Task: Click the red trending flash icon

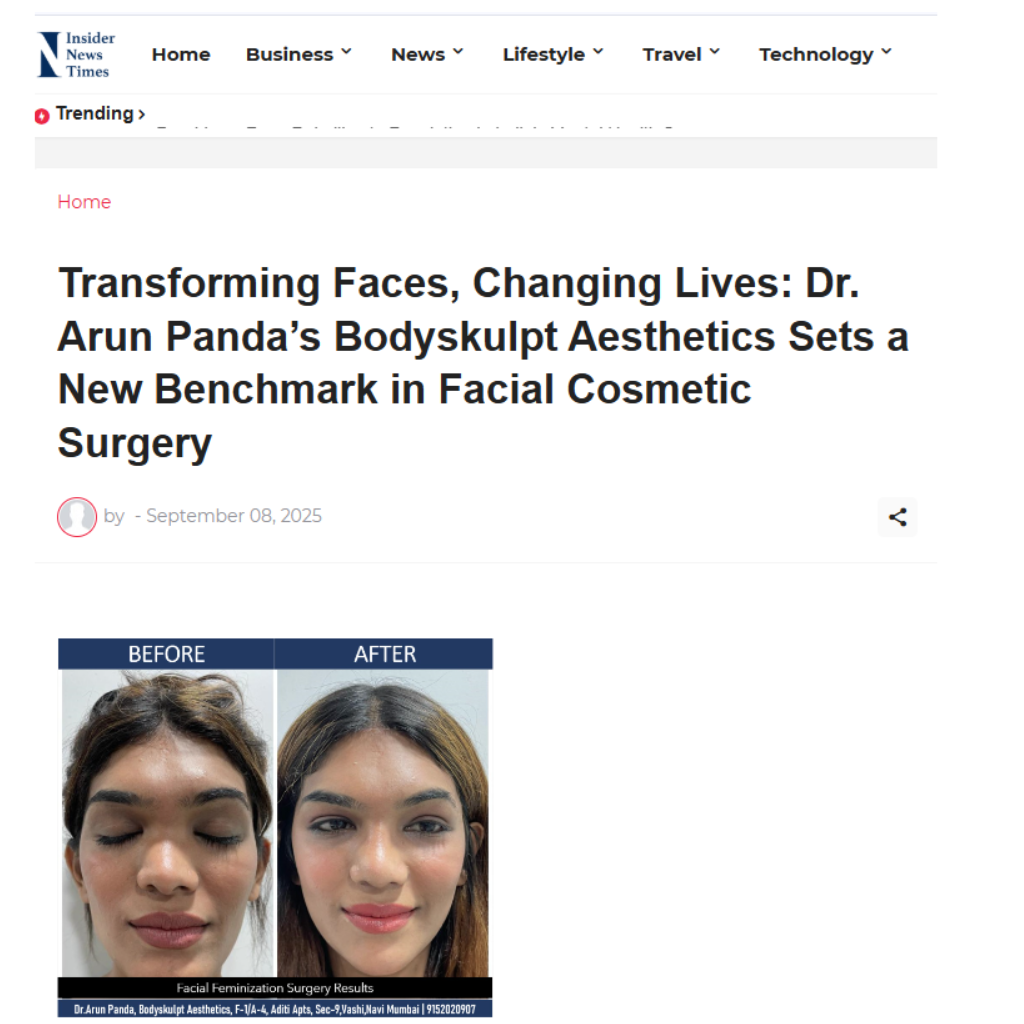Action: 42,116
